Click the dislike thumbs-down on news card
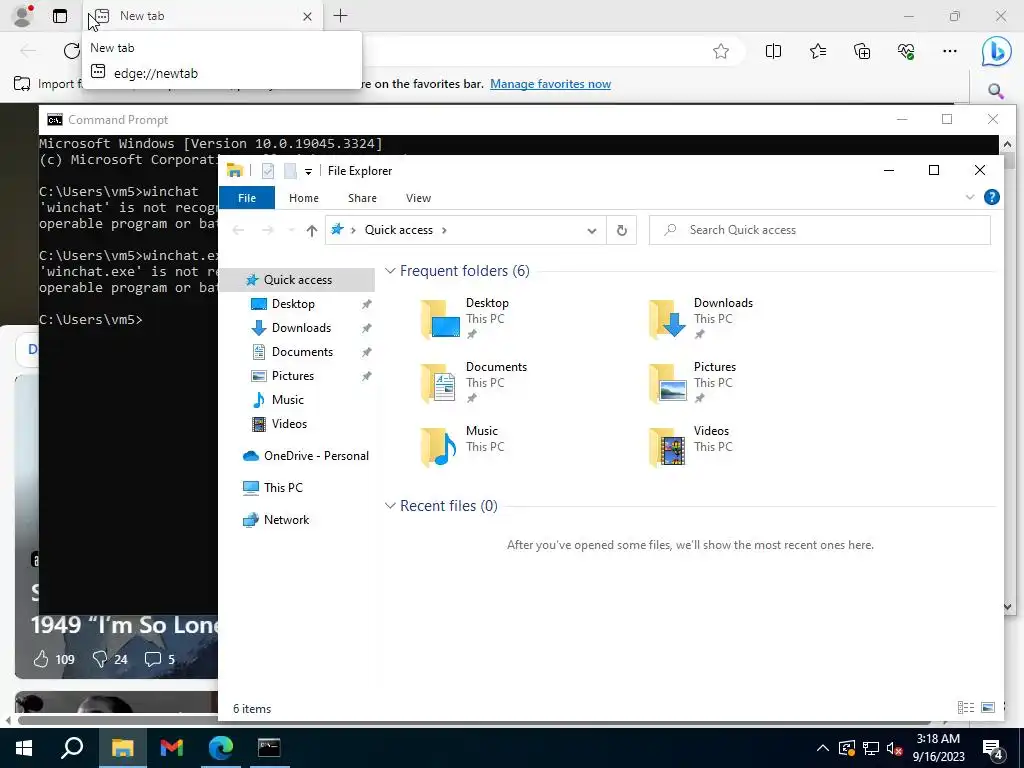The height and width of the screenshot is (768, 1024). (x=100, y=658)
